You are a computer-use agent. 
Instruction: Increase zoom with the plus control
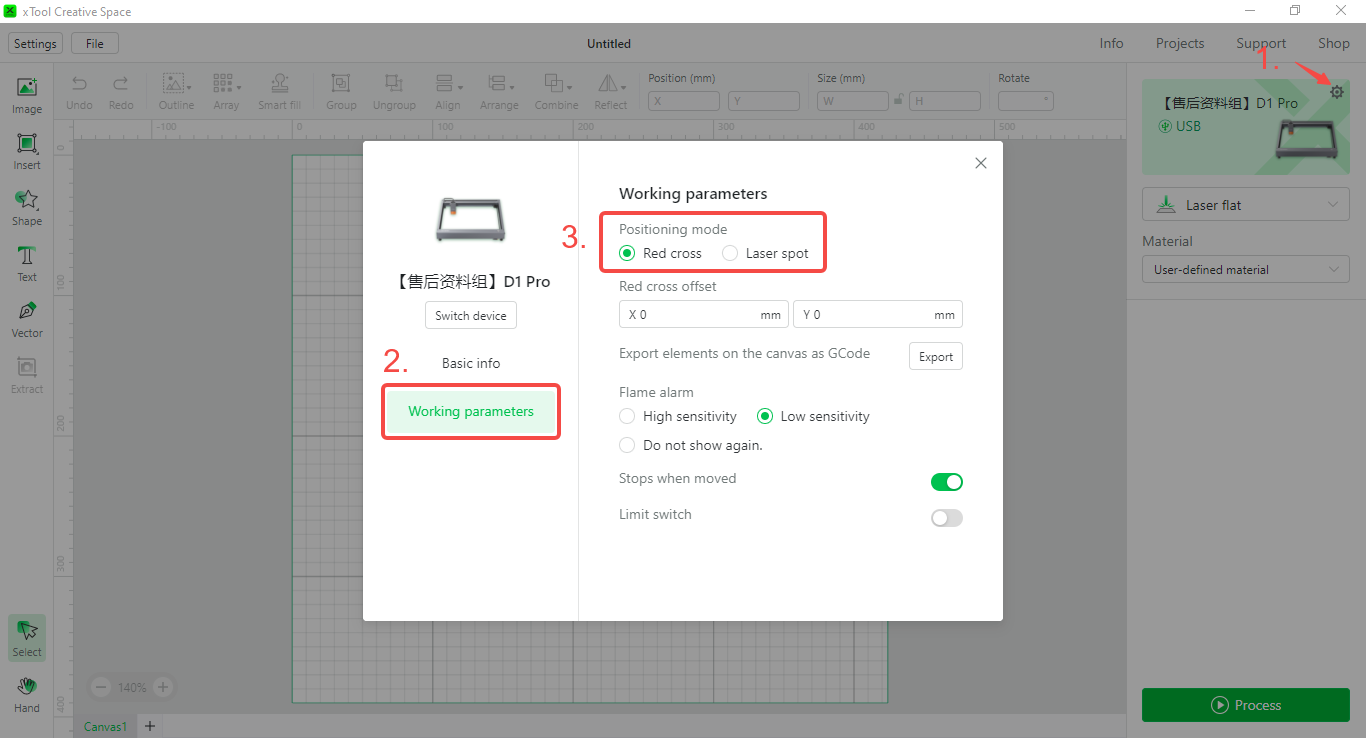[x=165, y=687]
